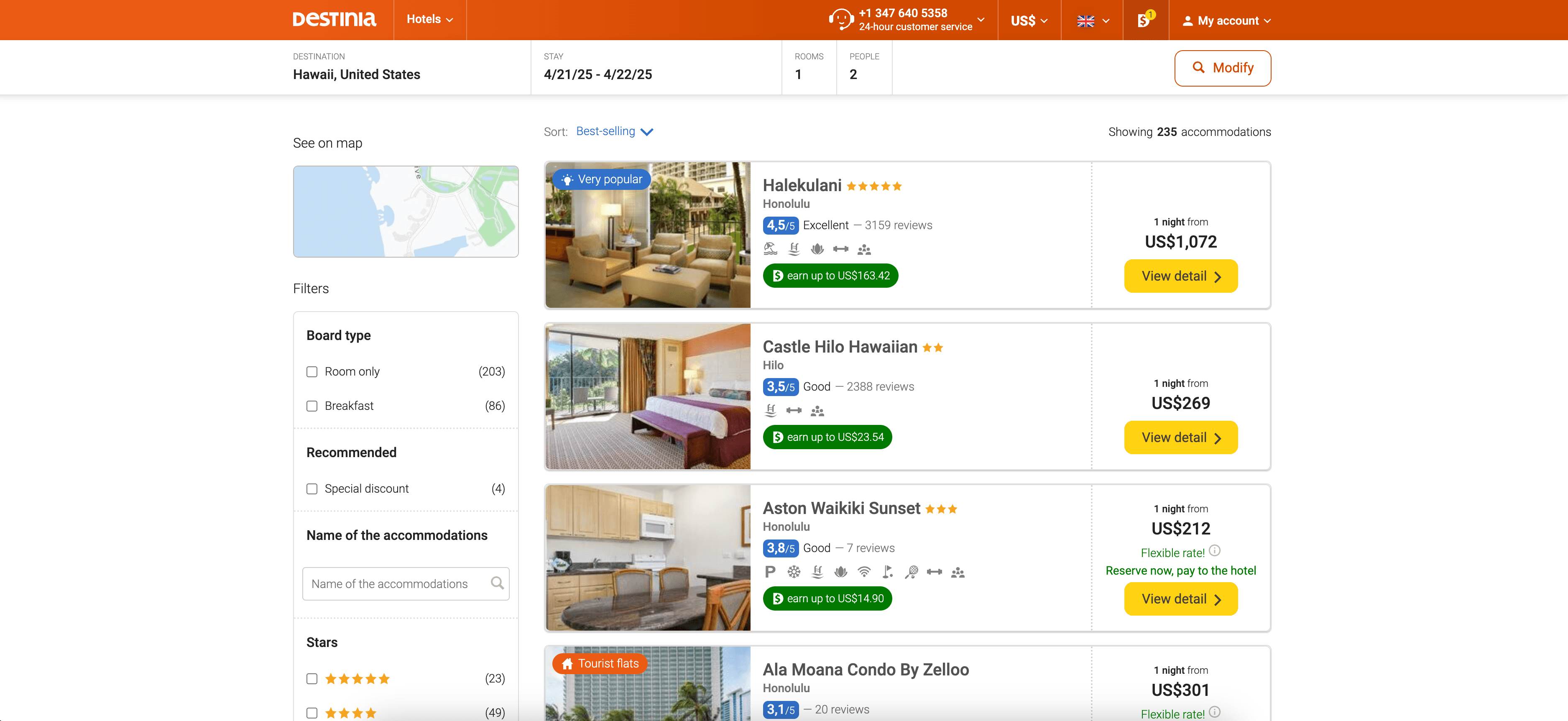Click the Aston Waikiki earn up to US$14.90 badge

[x=827, y=598]
